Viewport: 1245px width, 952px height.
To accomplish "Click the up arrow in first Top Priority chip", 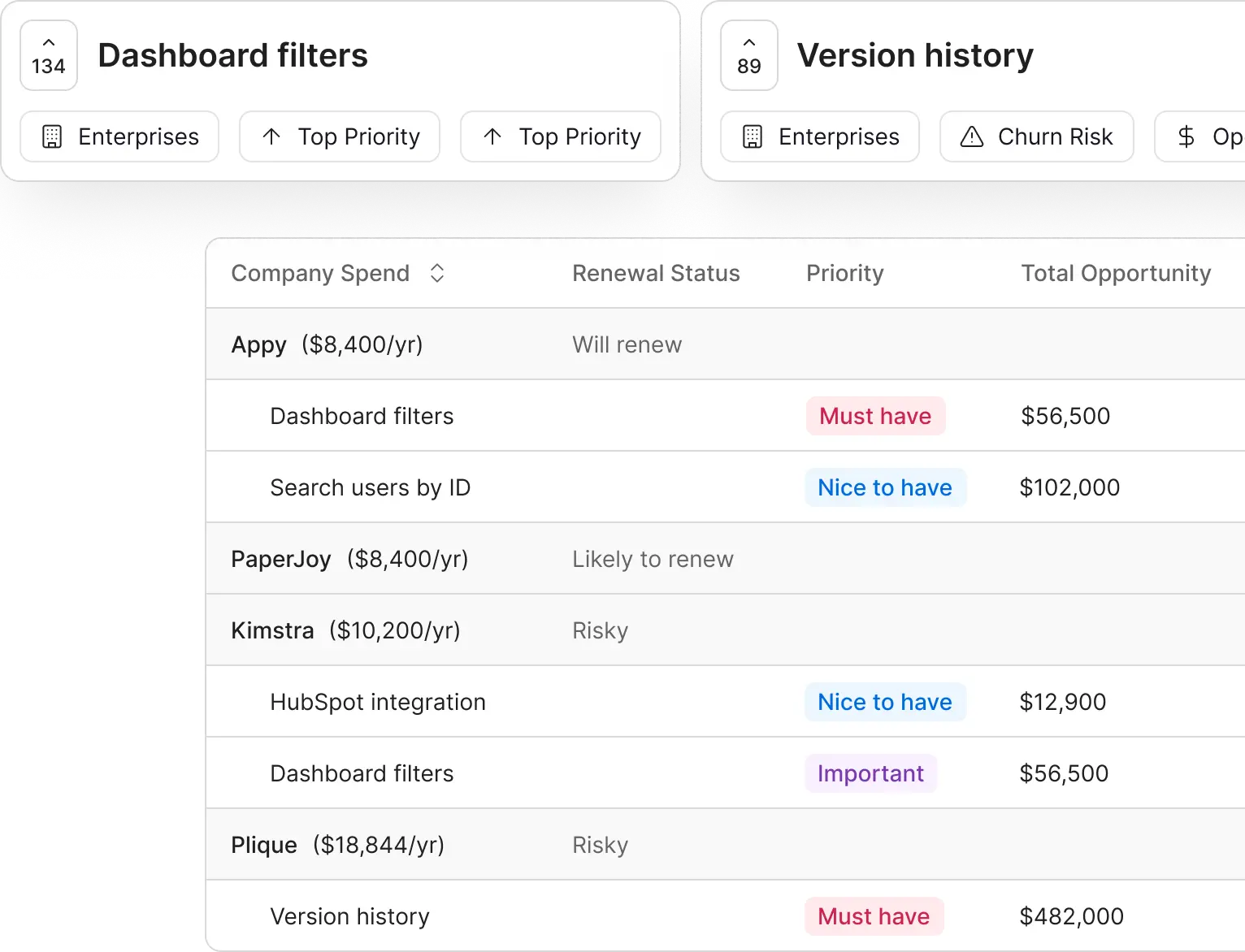I will coord(272,136).
